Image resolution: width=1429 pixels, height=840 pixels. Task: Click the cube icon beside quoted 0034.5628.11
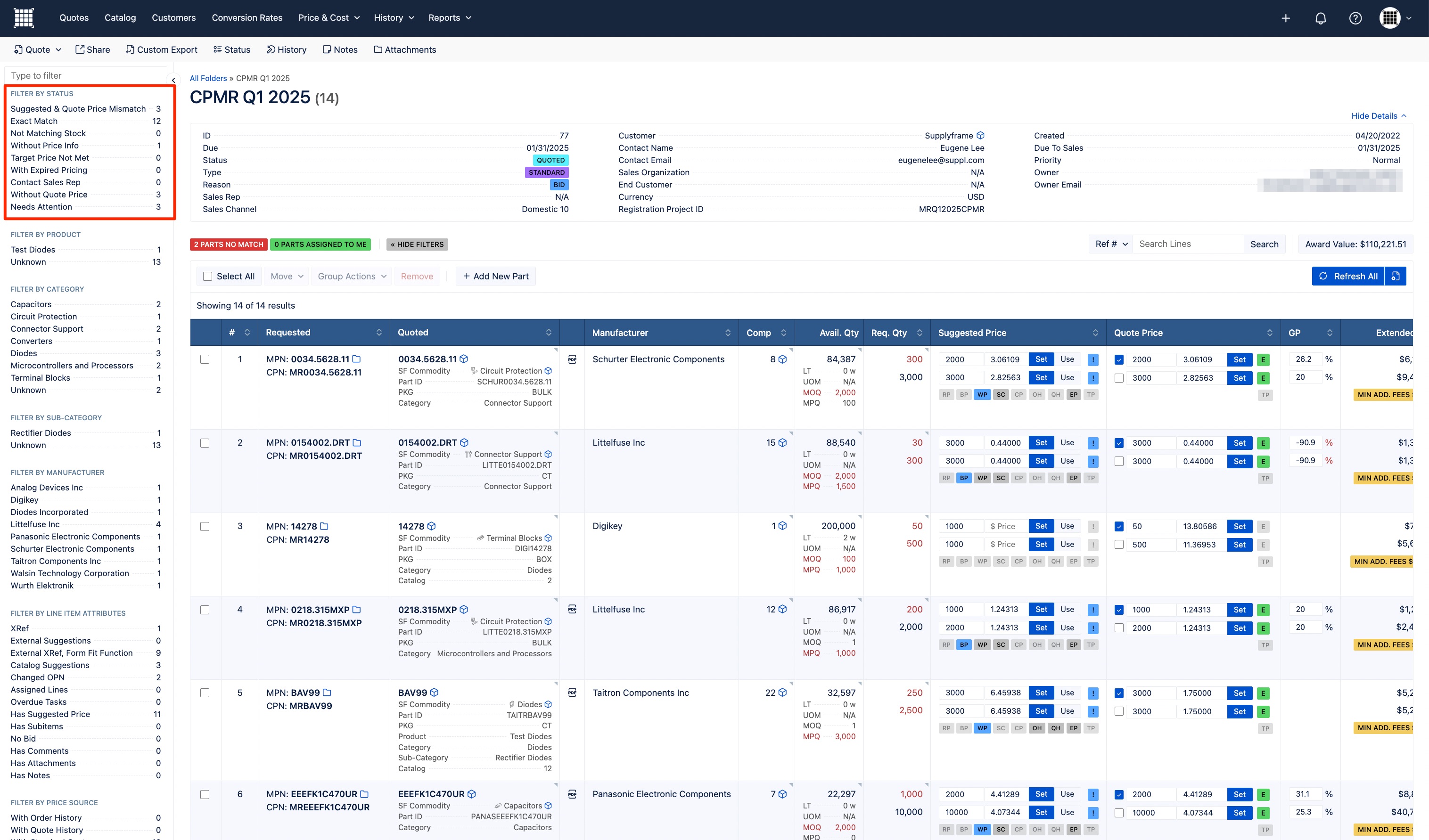pyautogui.click(x=464, y=359)
